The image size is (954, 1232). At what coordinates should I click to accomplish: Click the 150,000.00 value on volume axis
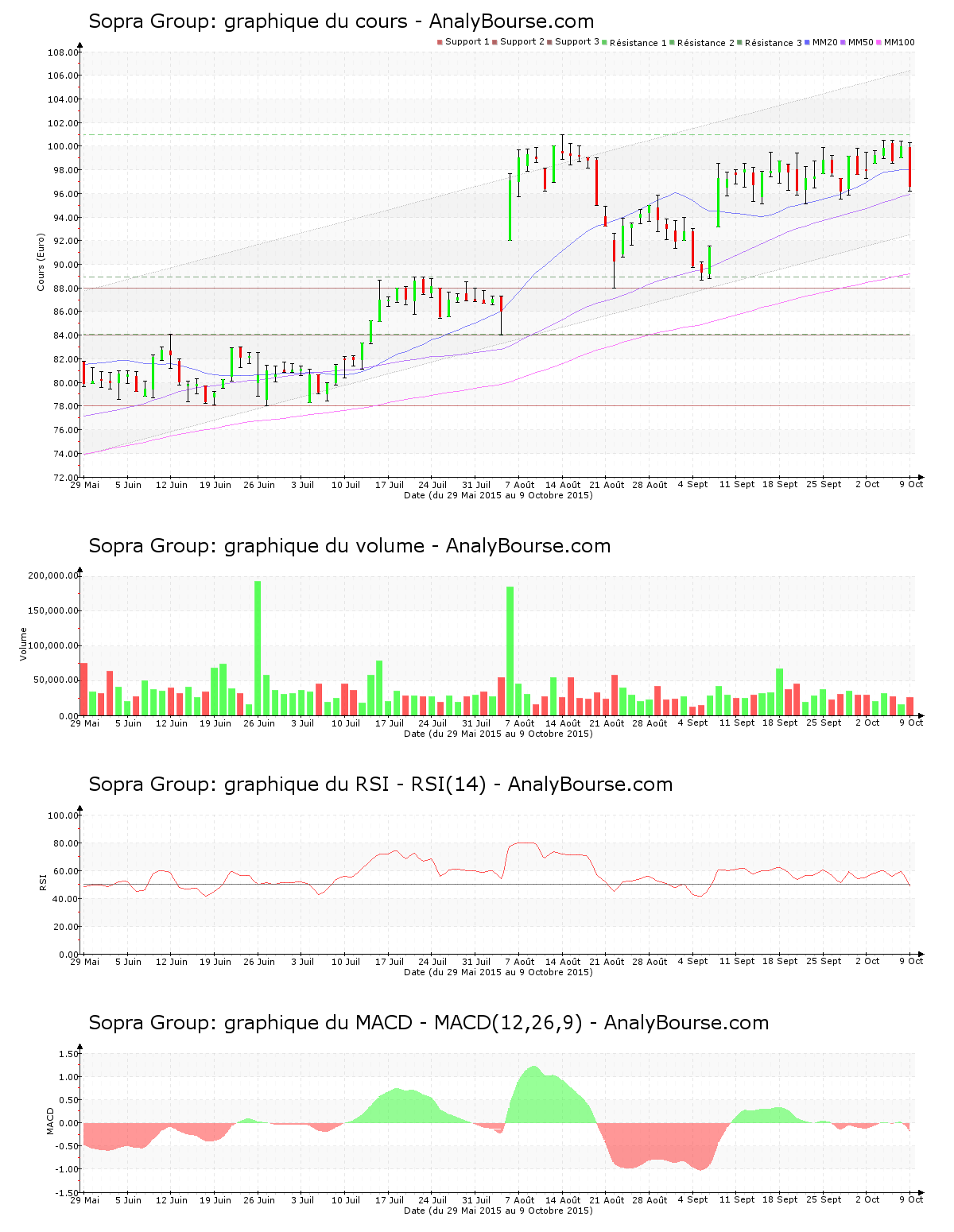[x=53, y=610]
